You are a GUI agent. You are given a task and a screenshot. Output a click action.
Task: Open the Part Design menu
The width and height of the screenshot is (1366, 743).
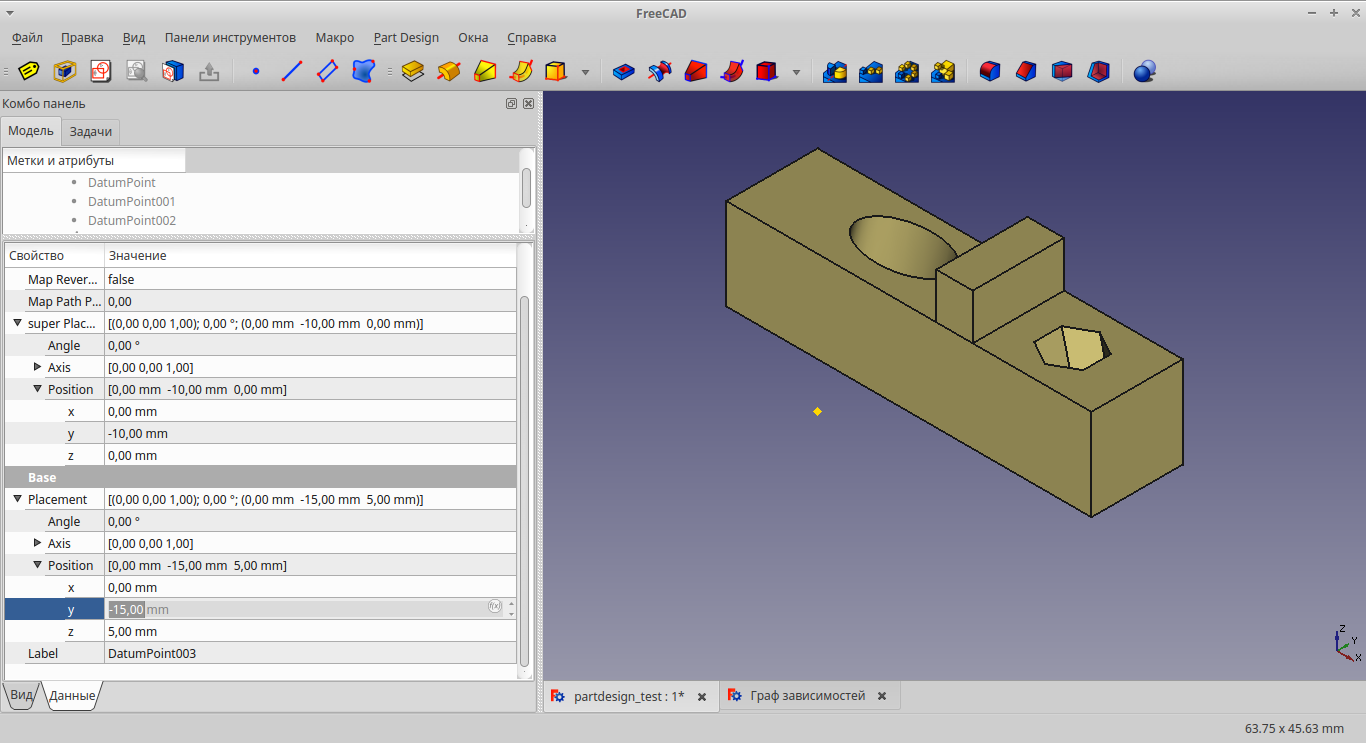pyautogui.click(x=406, y=38)
